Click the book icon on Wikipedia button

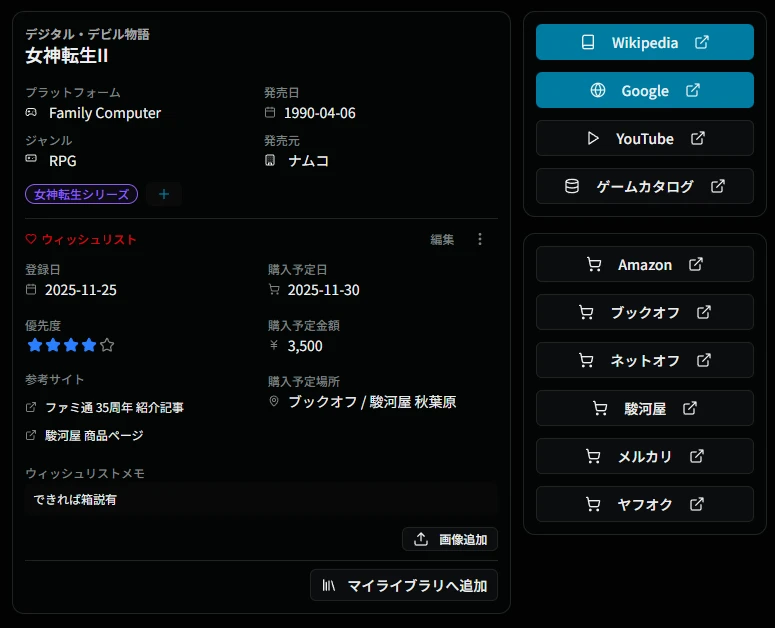point(588,42)
